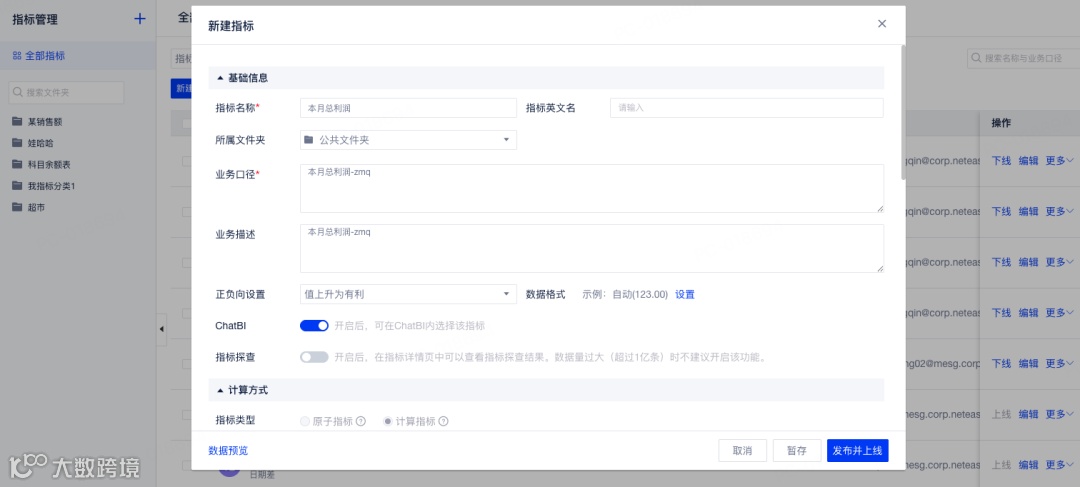Screen dimensions: 1080x487
Task: Close the 新建指标 dialog
Action: (x=882, y=23)
